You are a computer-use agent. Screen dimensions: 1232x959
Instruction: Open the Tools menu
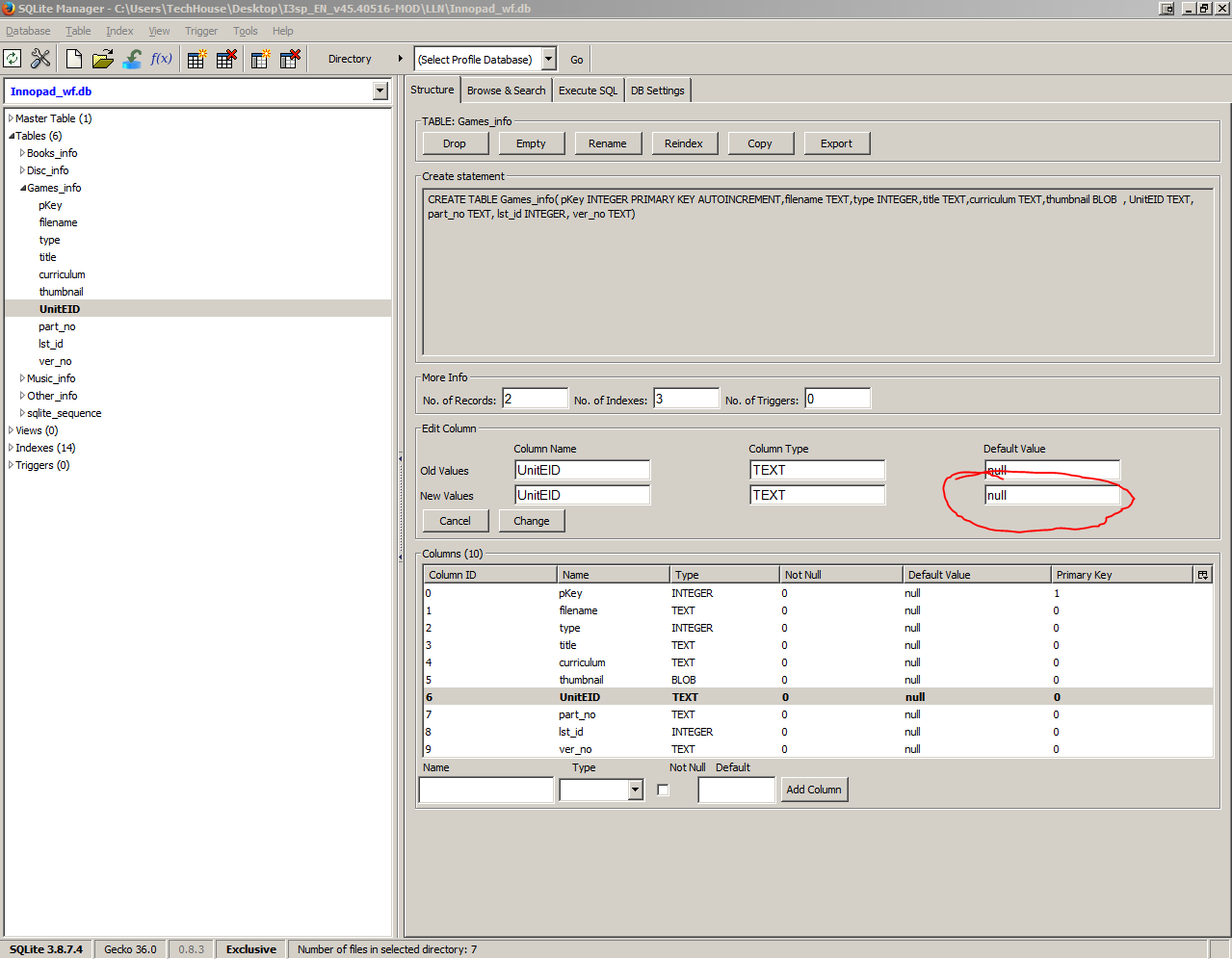(245, 31)
